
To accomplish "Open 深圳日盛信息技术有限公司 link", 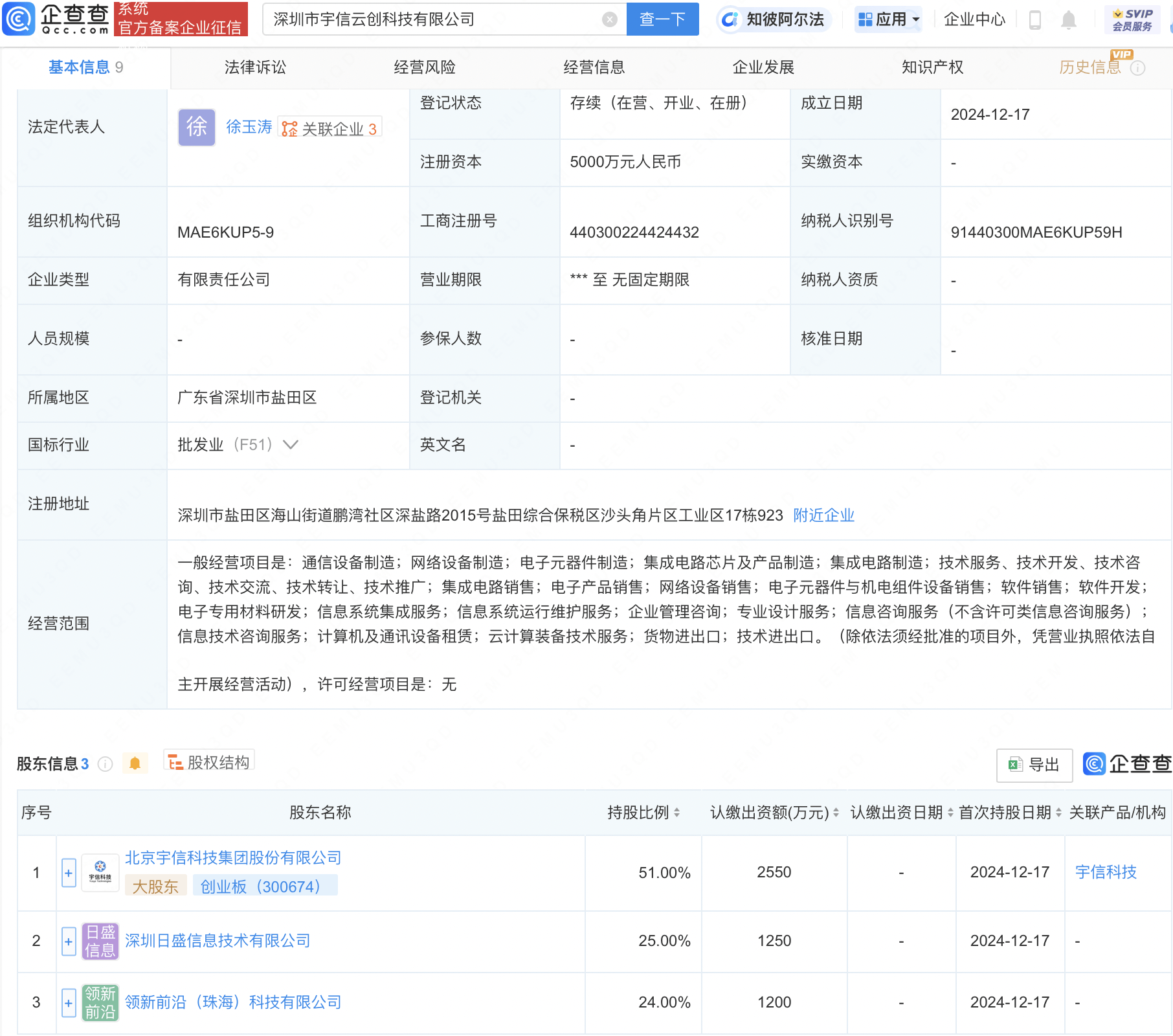I will [218, 941].
